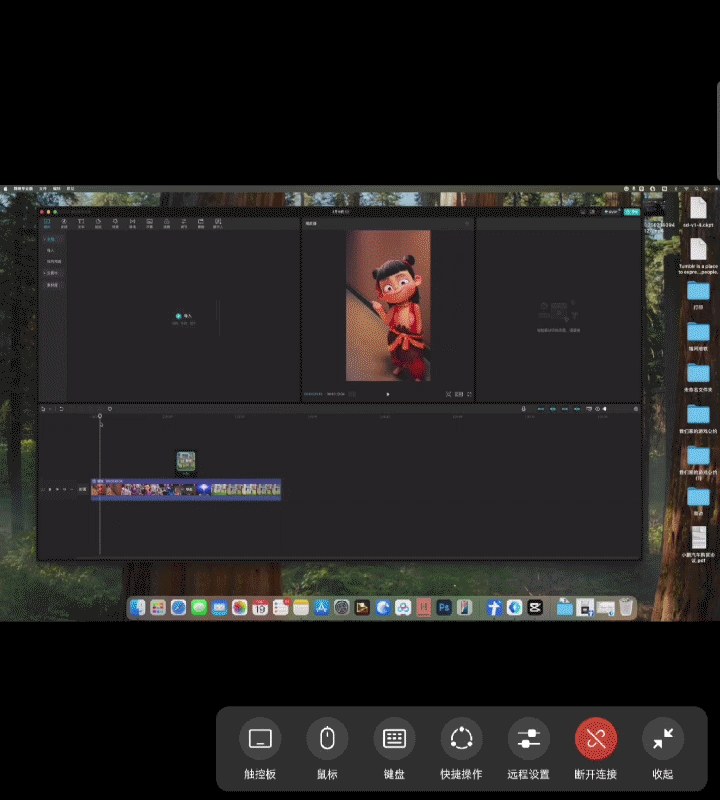Click the video character preview image
Image resolution: width=720 pixels, height=800 pixels.
coord(388,305)
